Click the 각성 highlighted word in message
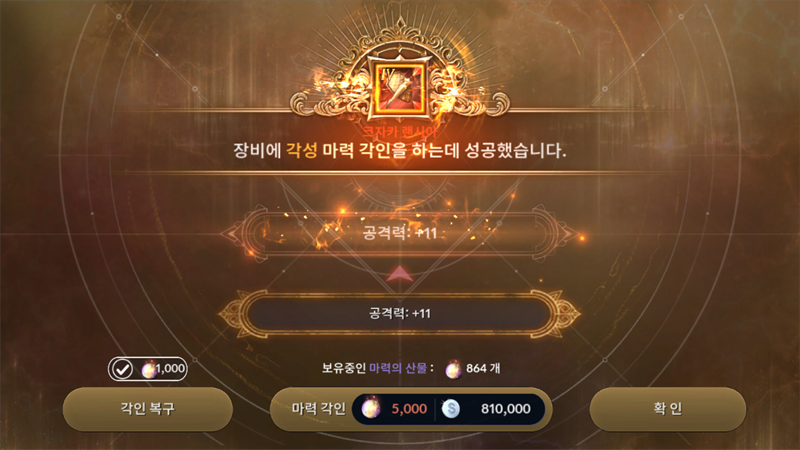 click(302, 151)
